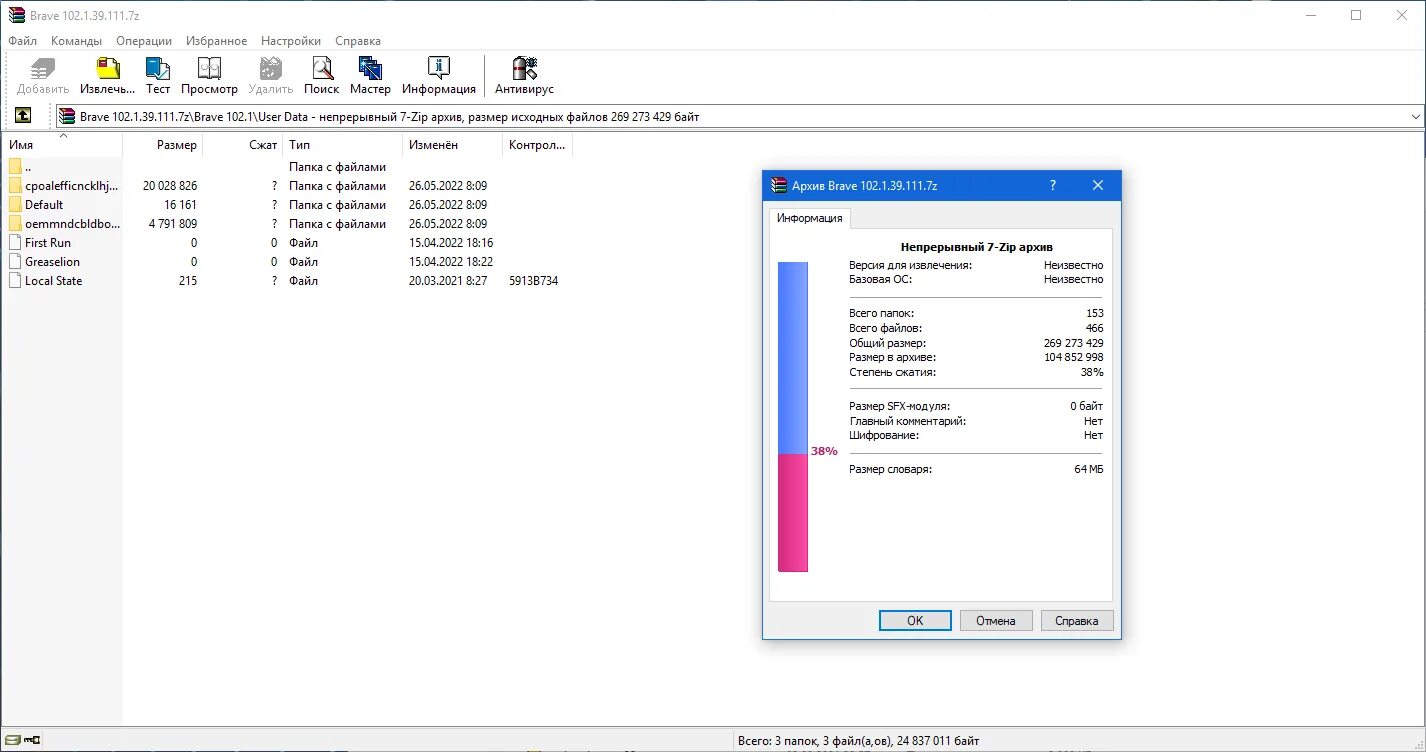This screenshot has height=752, width=1426.
Task: Sort list by Сжат column header
Action: coord(243,145)
